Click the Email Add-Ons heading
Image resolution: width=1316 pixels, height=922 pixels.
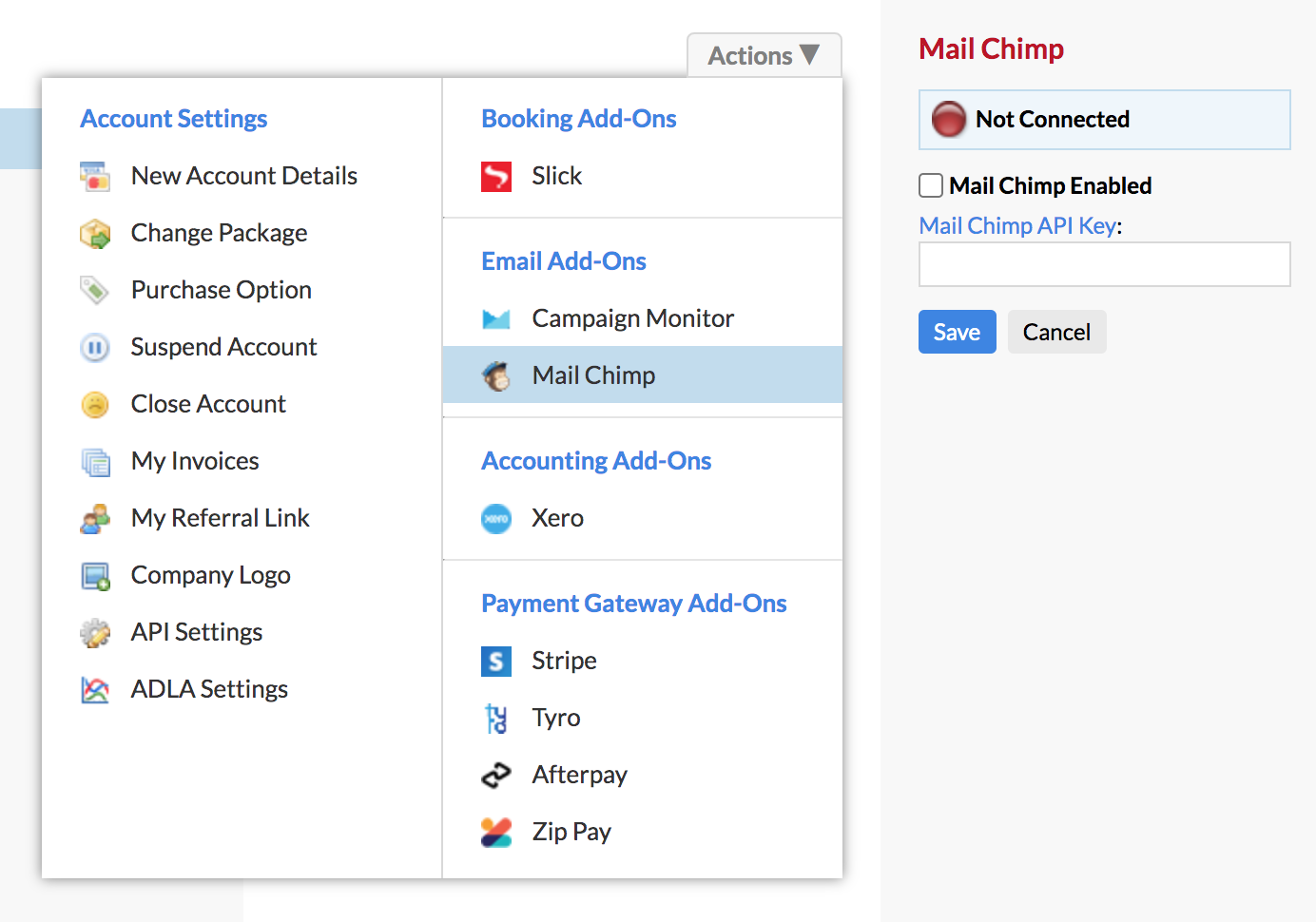(x=564, y=261)
